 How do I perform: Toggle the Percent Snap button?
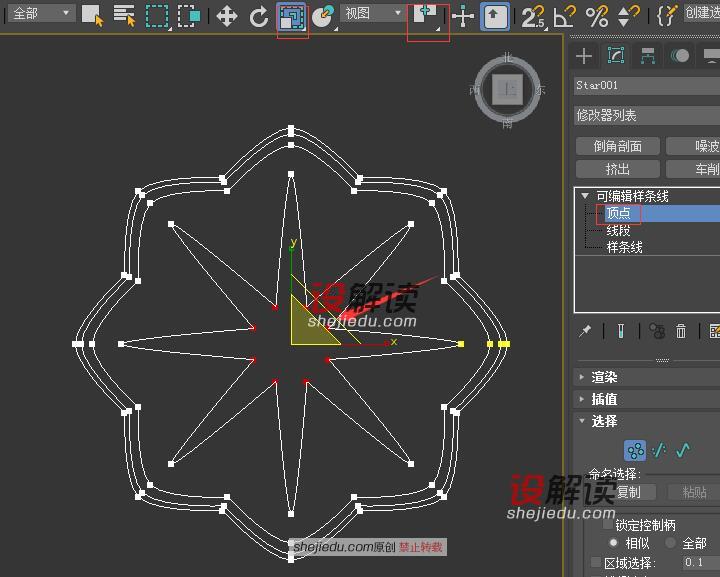[596, 17]
